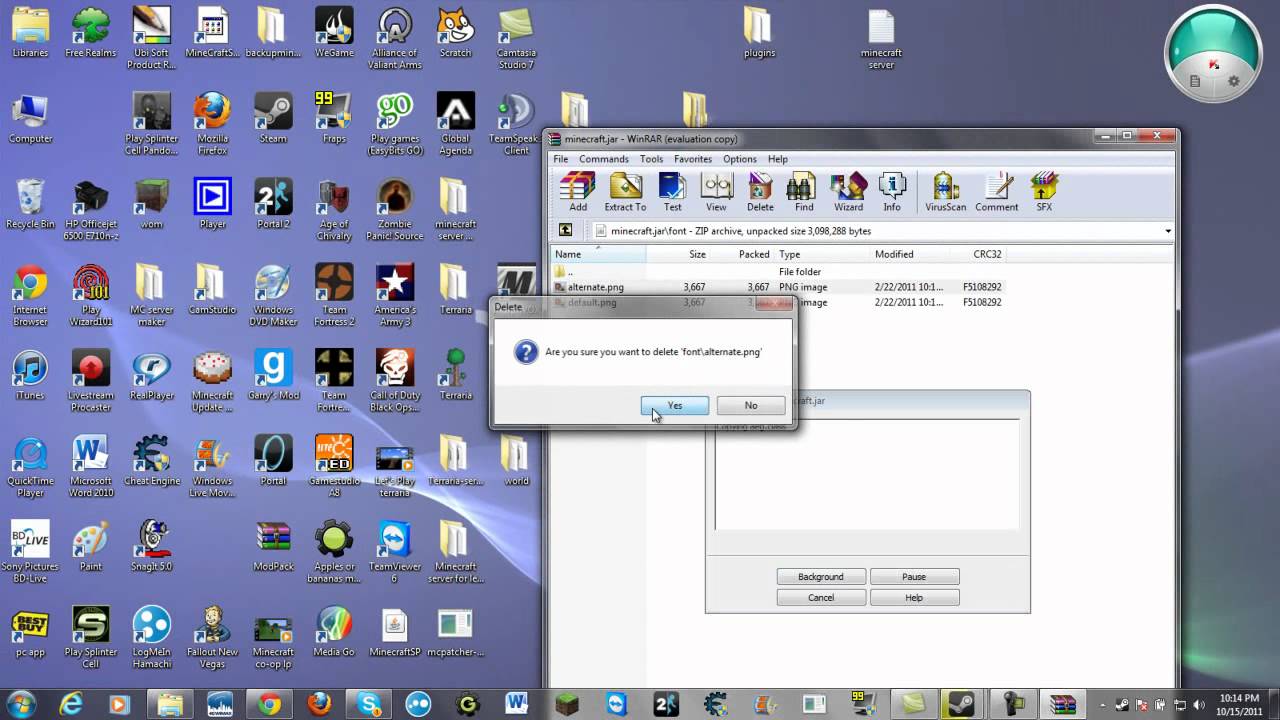Open the Options menu
Viewport: 1280px width, 720px height.
coord(740,159)
